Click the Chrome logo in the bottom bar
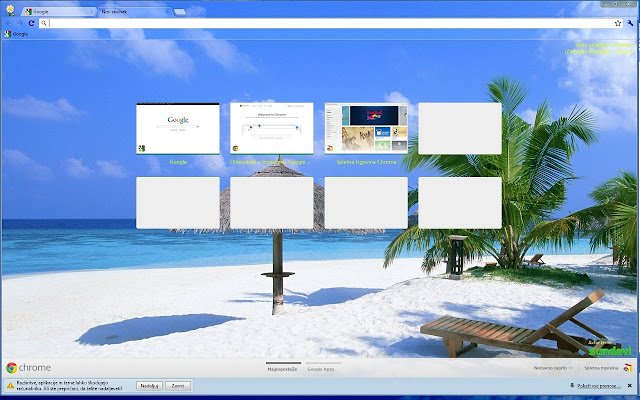Screen dimensions: 640x400 coord(29,368)
